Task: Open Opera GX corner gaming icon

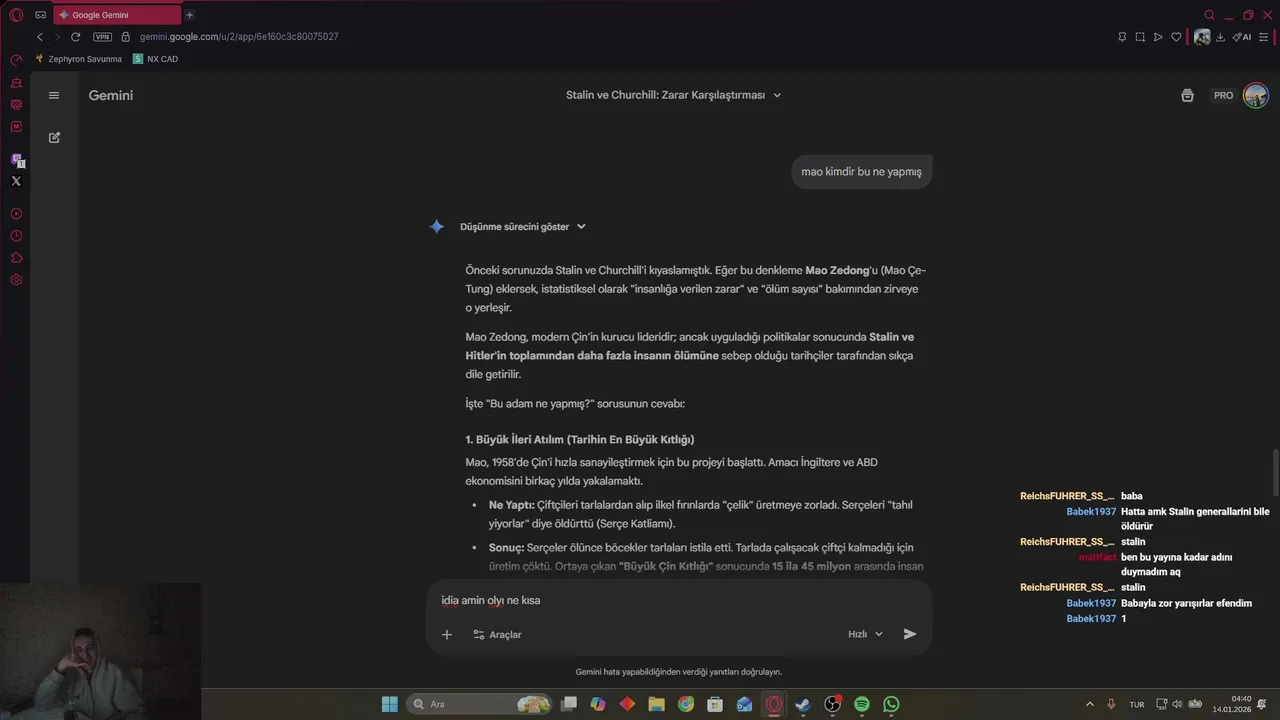Action: 41,15
